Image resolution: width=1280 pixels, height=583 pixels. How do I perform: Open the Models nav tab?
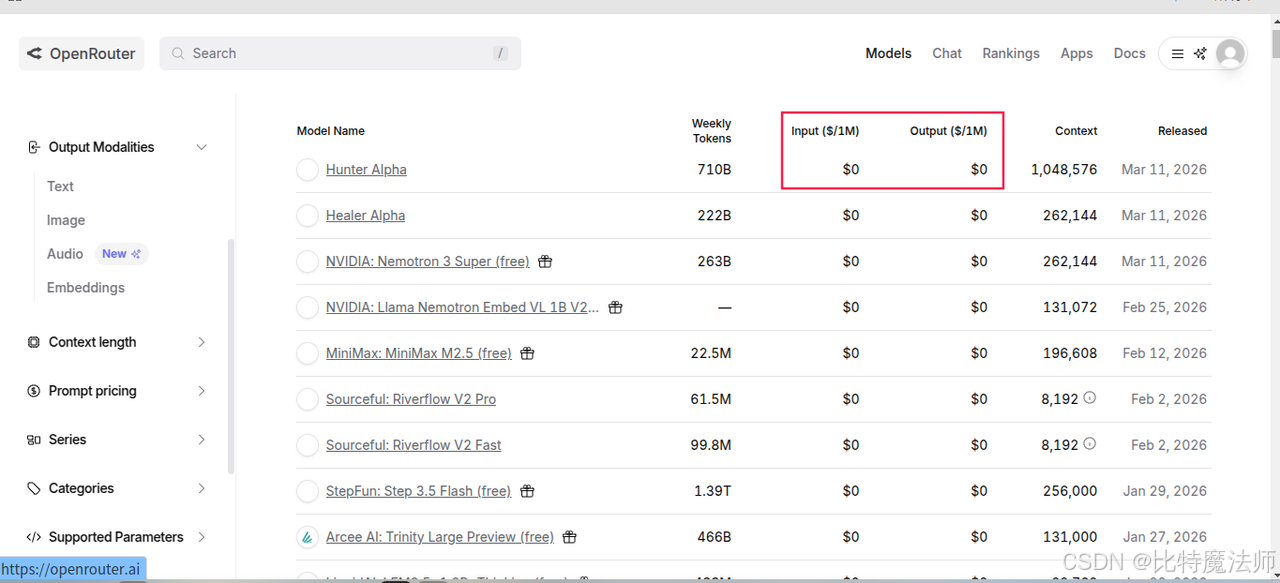888,54
